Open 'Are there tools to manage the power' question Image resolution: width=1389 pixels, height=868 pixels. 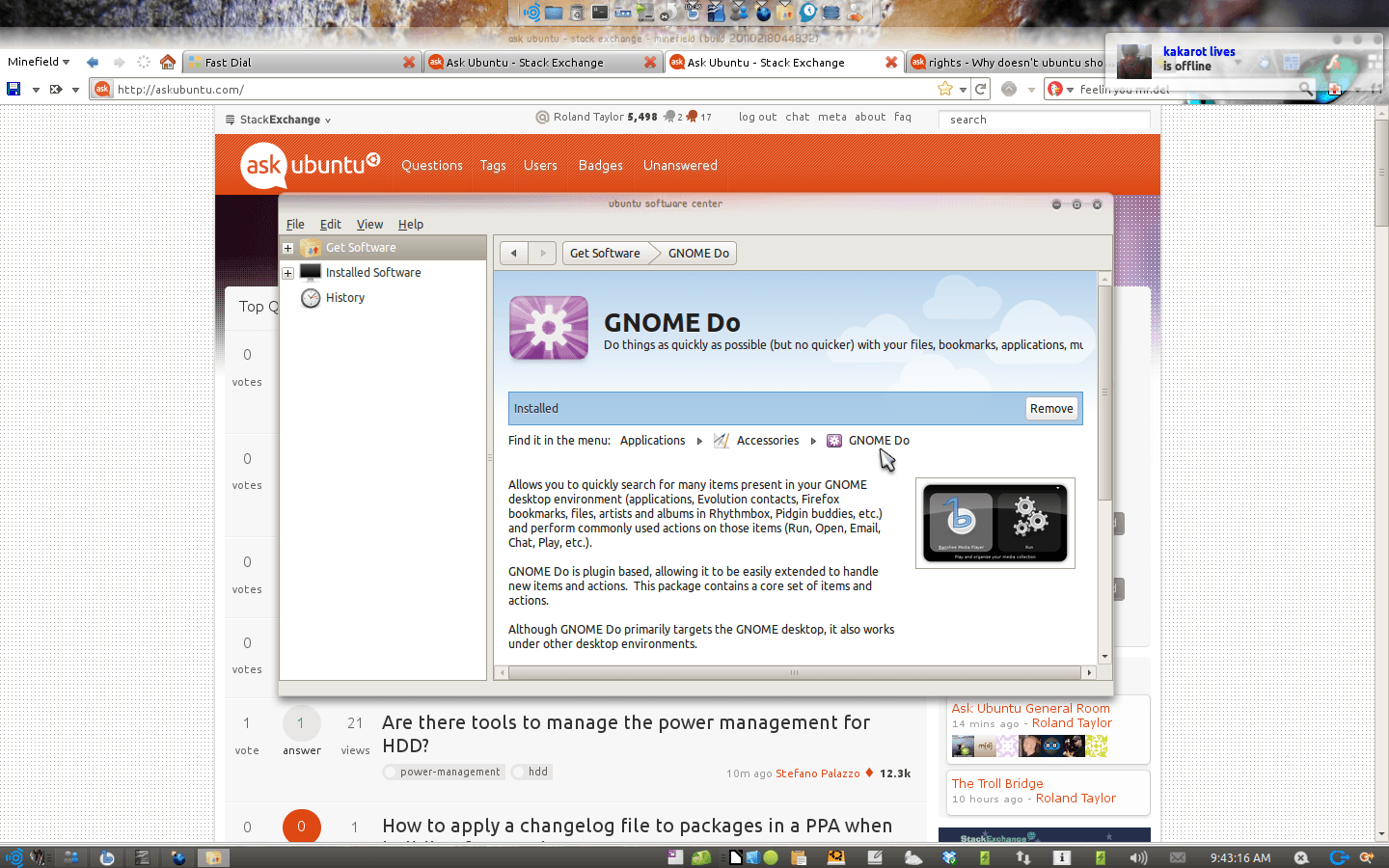626,734
